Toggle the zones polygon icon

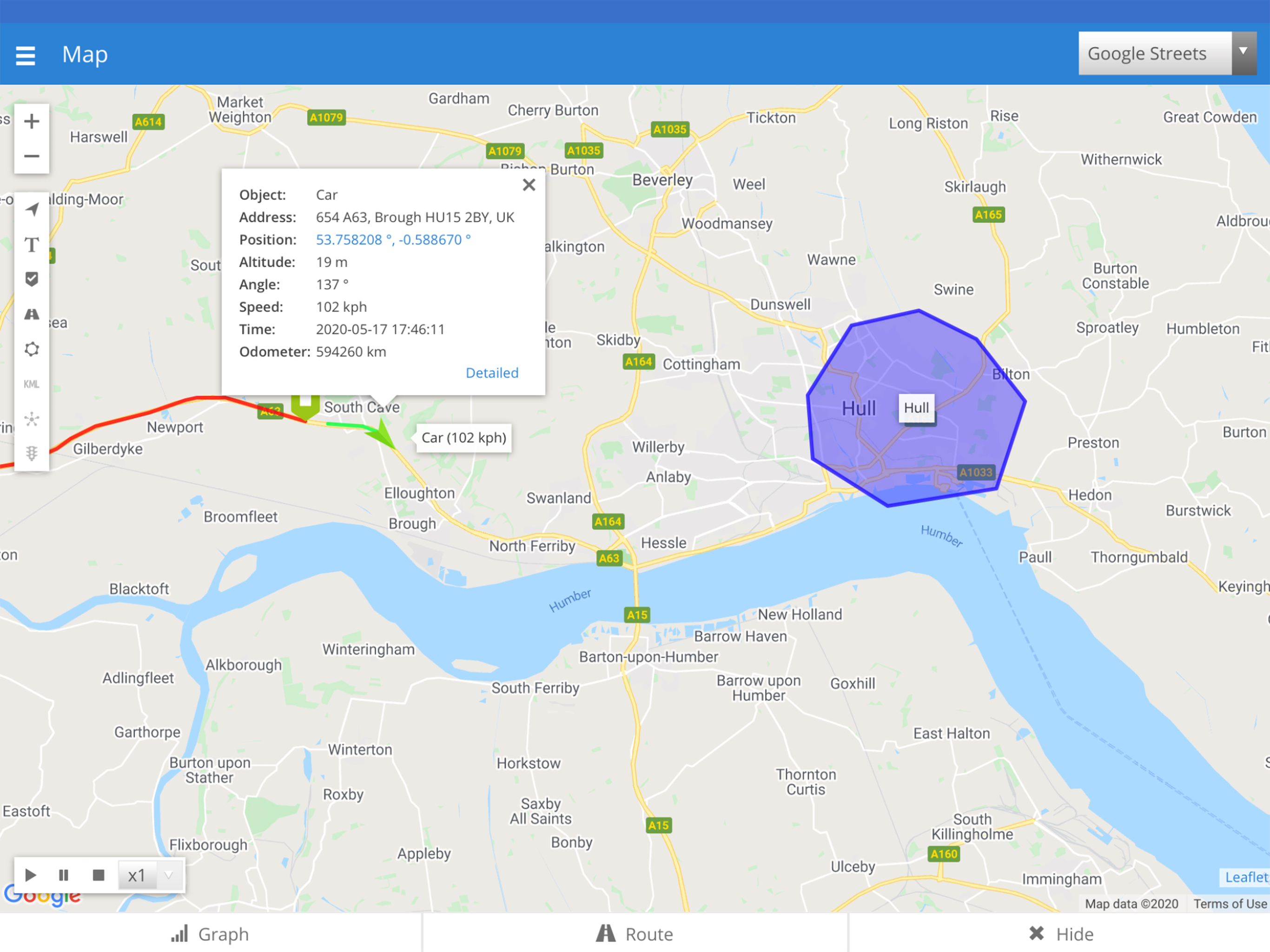(x=32, y=349)
